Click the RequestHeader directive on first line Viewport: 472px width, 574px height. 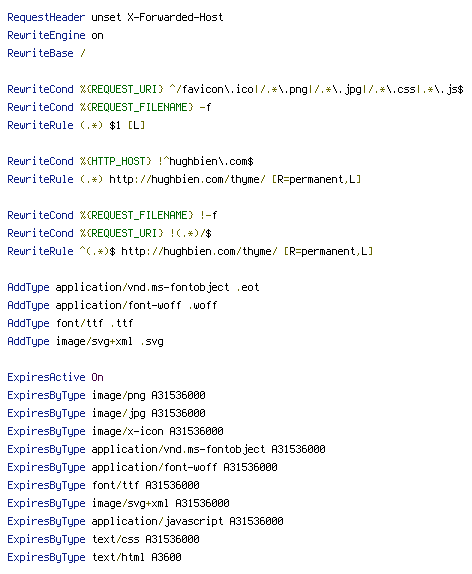click(x=46, y=17)
